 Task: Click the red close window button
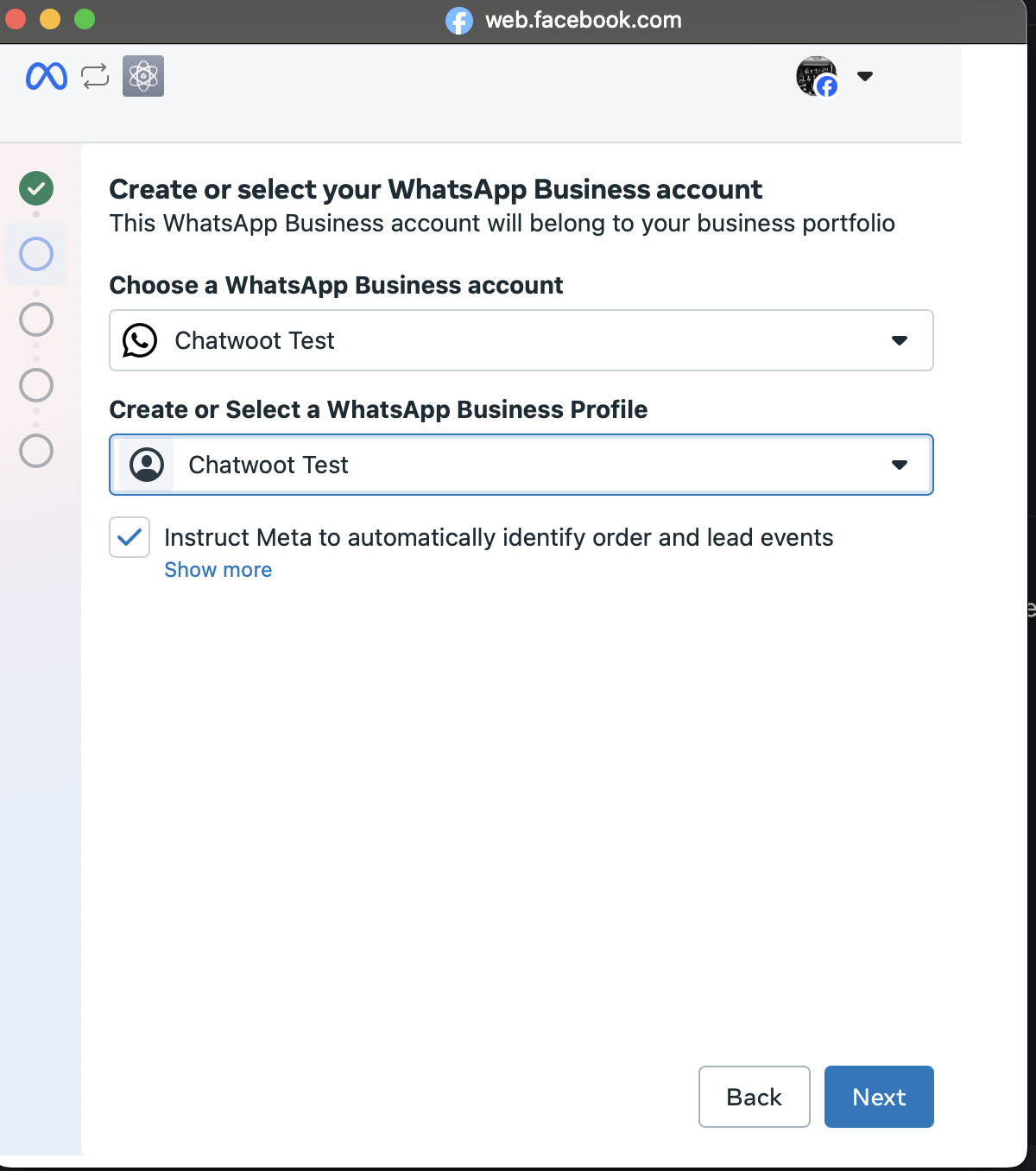click(16, 19)
